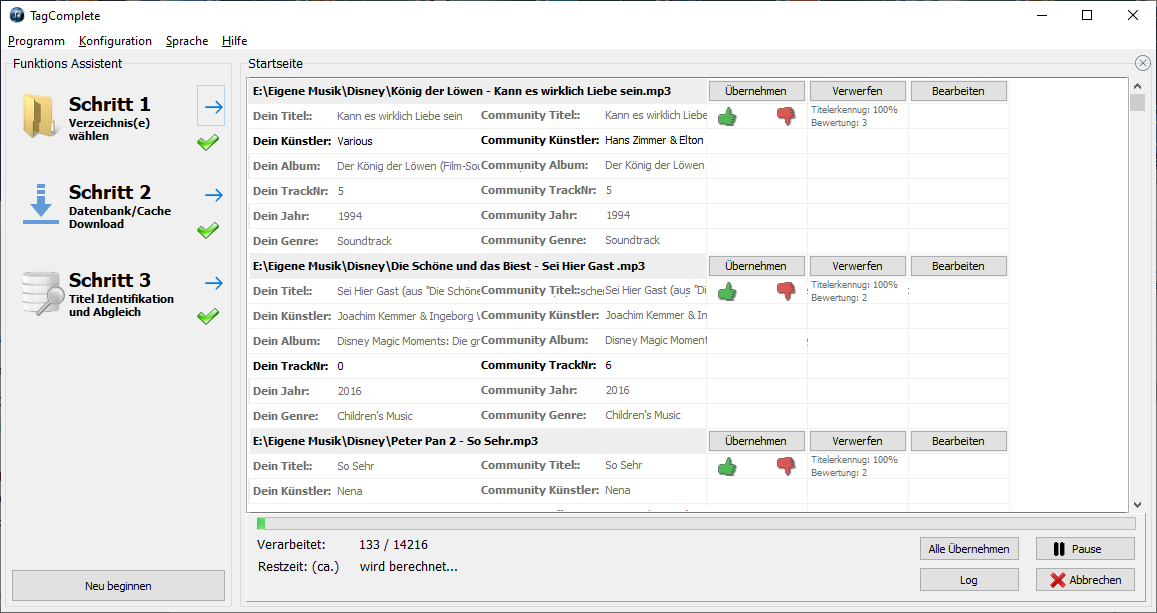Viewport: 1157px width, 613px height.
Task: Click the green processing progress bar
Action: (x=696, y=524)
